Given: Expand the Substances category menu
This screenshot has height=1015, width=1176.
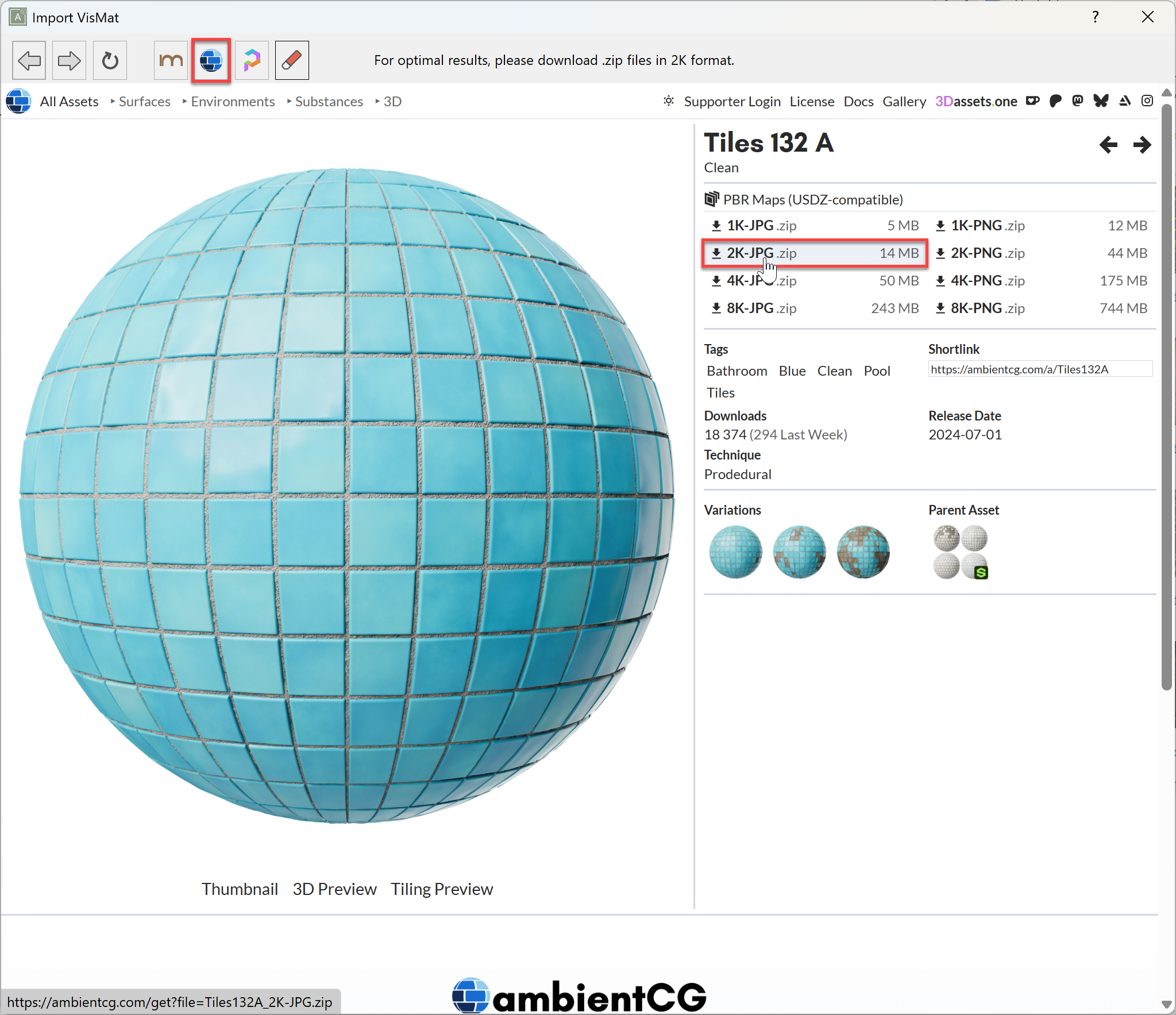Looking at the screenshot, I should pyautogui.click(x=329, y=102).
